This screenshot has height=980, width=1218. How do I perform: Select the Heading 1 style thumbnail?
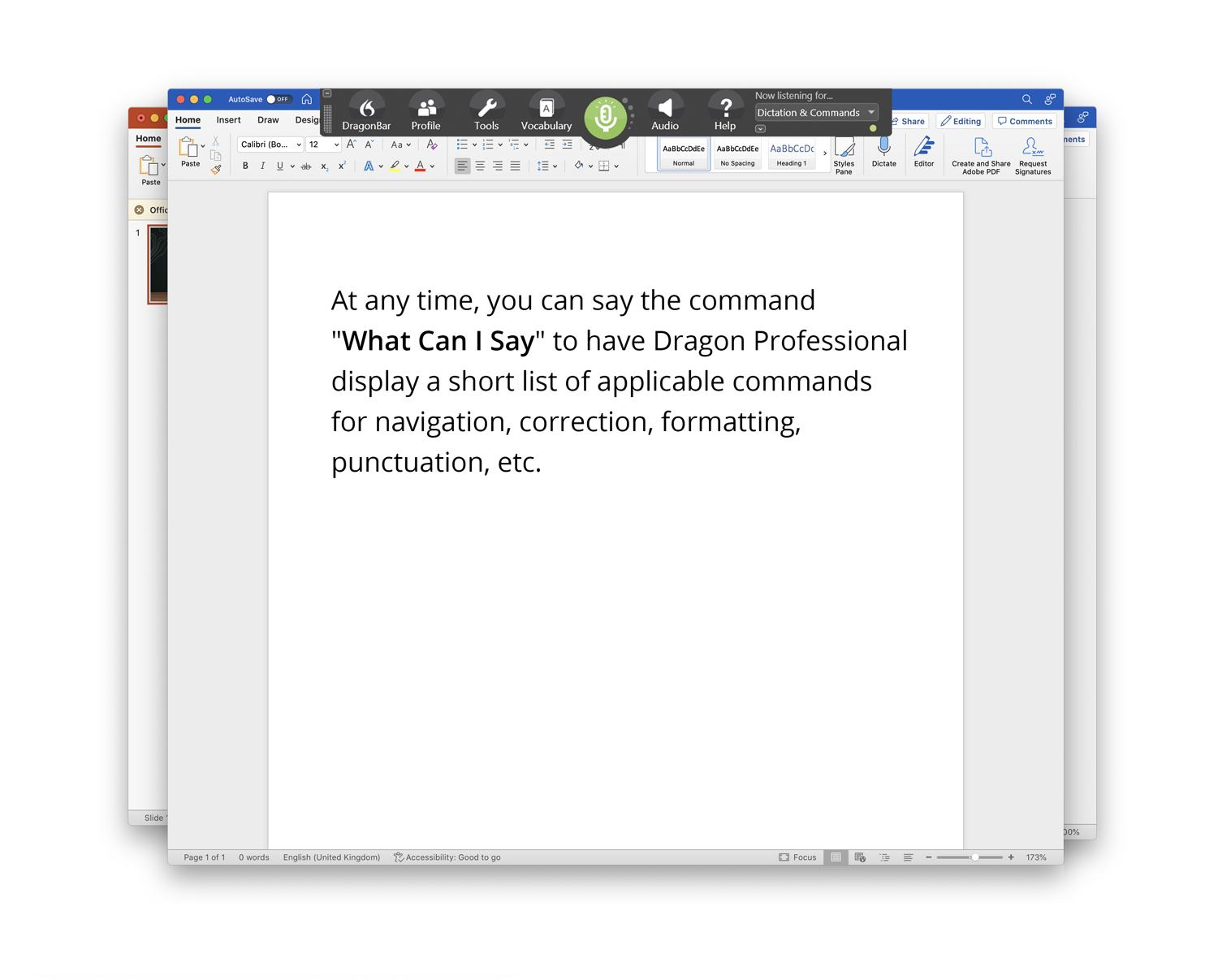[791, 153]
